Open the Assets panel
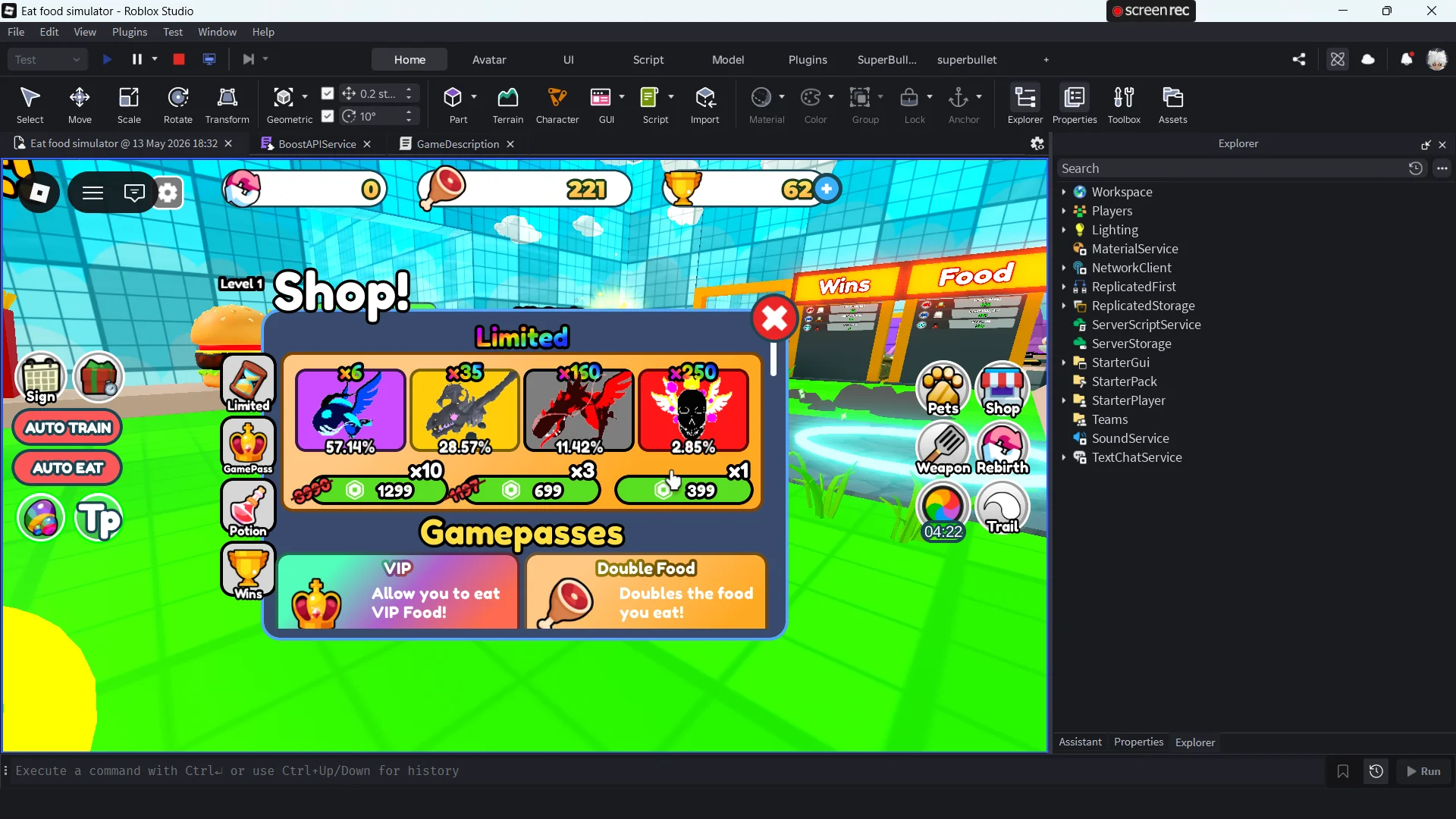Viewport: 1456px width, 819px height. [1173, 105]
